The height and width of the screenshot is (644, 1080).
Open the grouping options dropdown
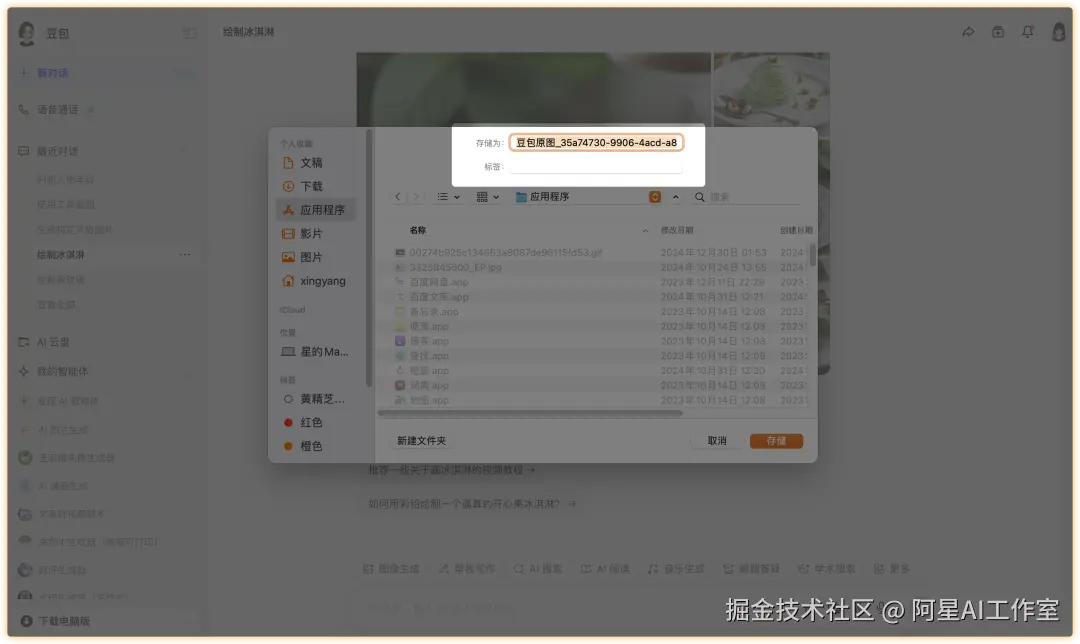pyautogui.click(x=487, y=198)
